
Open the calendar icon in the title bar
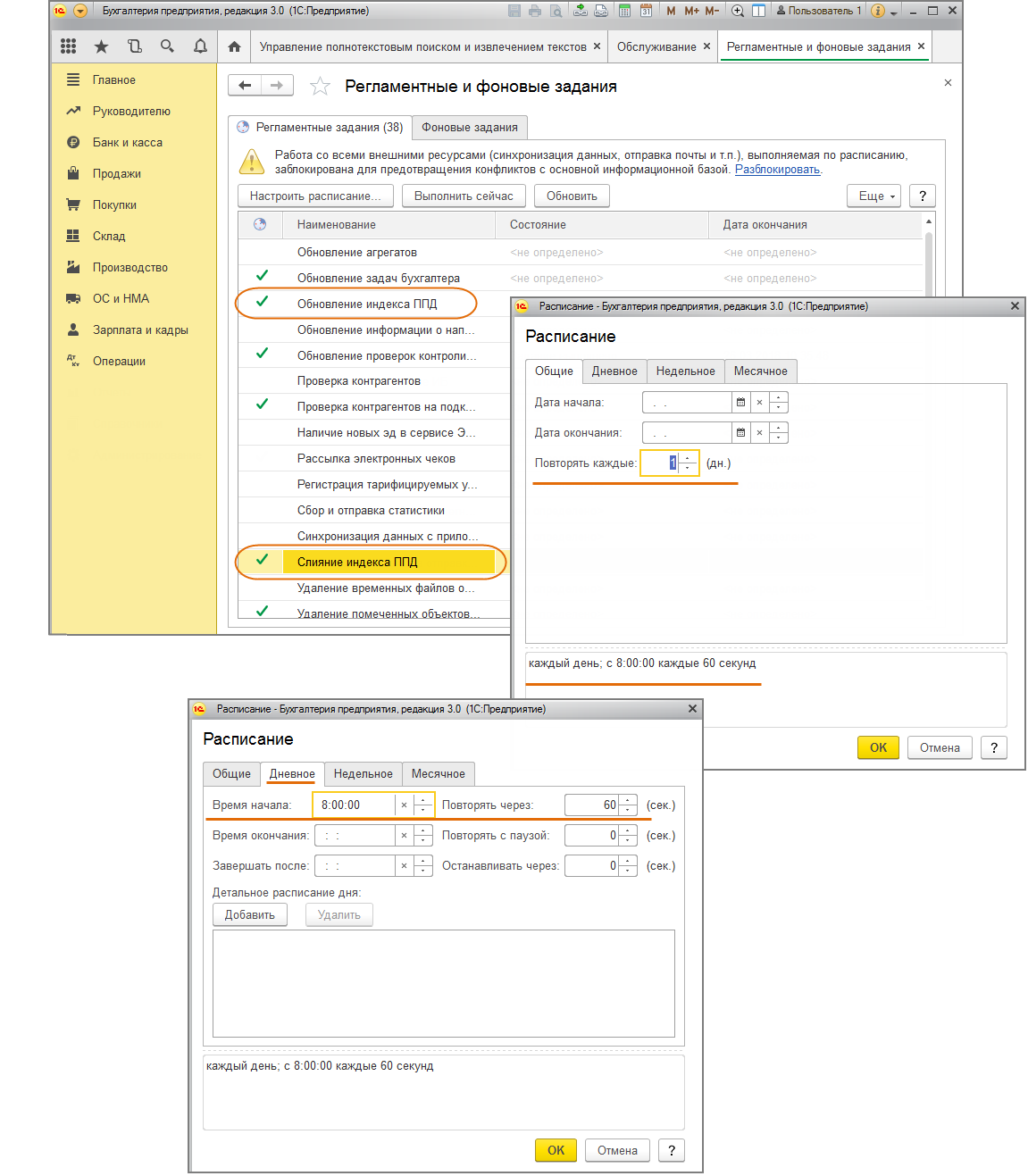point(646,11)
